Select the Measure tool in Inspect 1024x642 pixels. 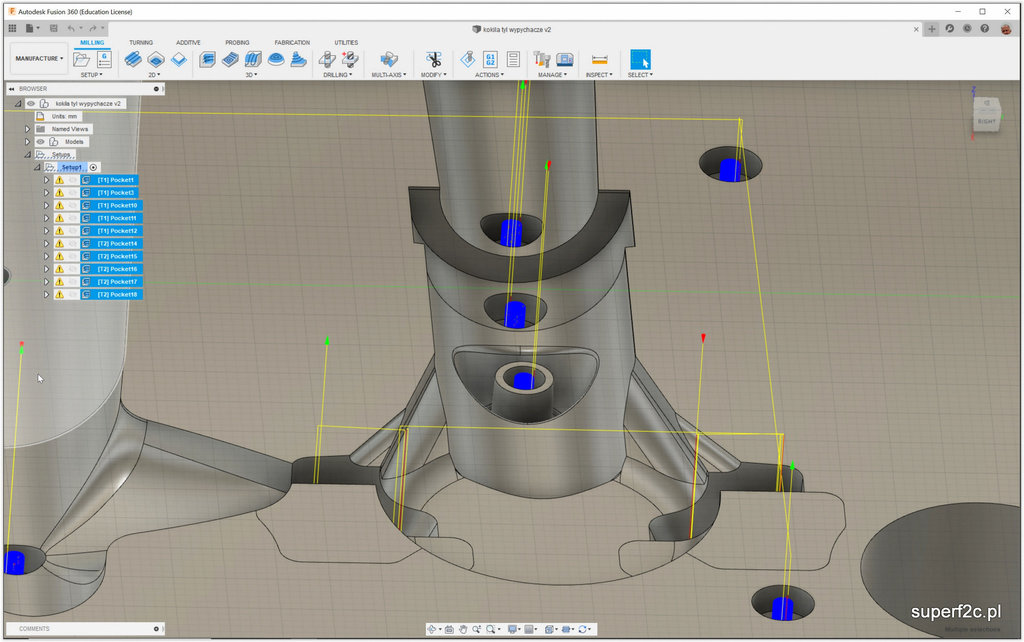tap(599, 60)
